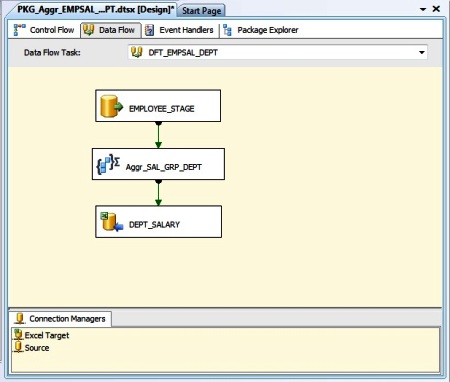Open the Data Flow Task combo box
The height and width of the screenshot is (382, 450).
pyautogui.click(x=277, y=52)
